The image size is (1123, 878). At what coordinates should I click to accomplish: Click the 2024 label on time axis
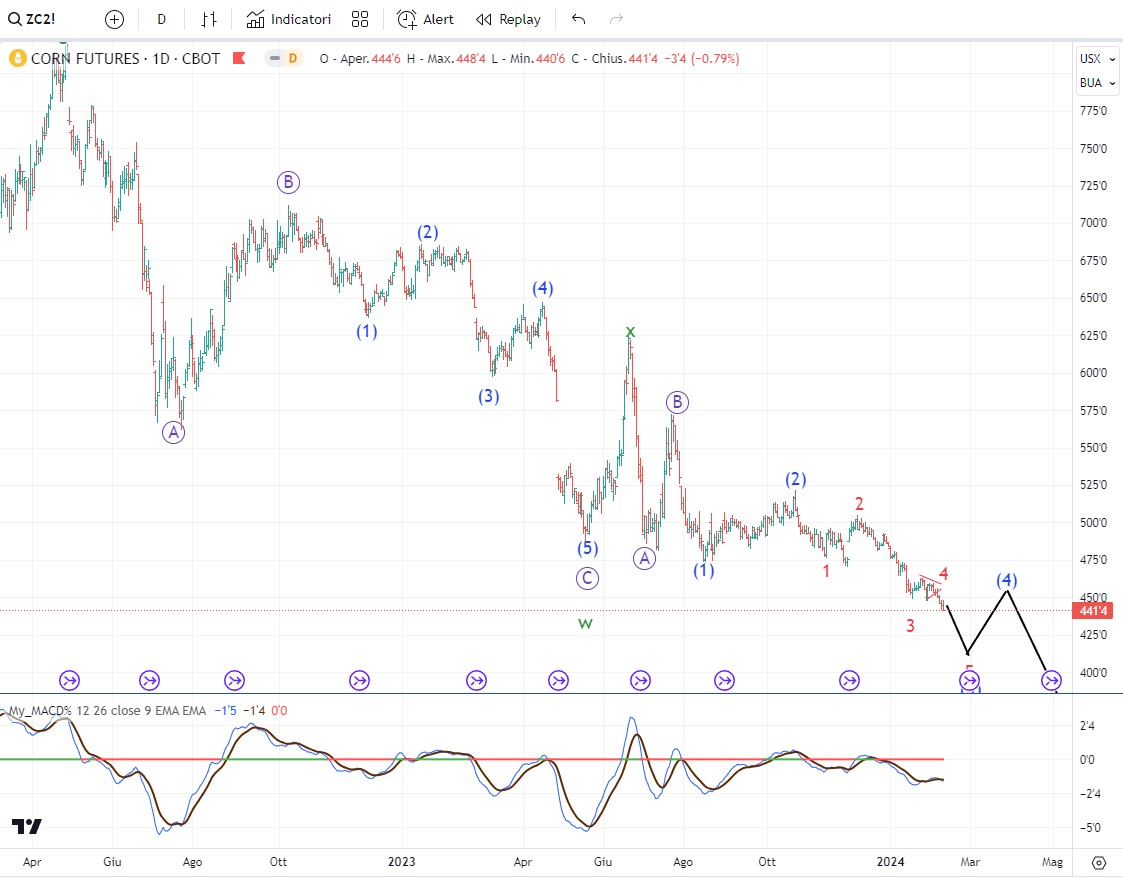(890, 862)
